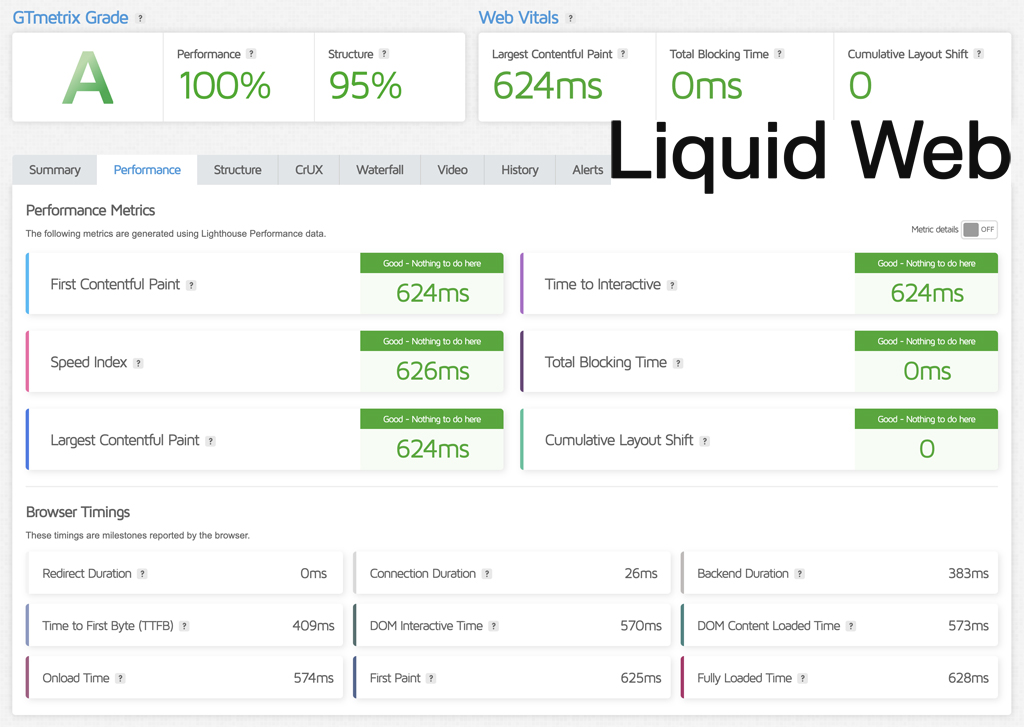This screenshot has width=1024, height=727.
Task: Click the 628ms Fully Loaded Time value
Action: [968, 678]
